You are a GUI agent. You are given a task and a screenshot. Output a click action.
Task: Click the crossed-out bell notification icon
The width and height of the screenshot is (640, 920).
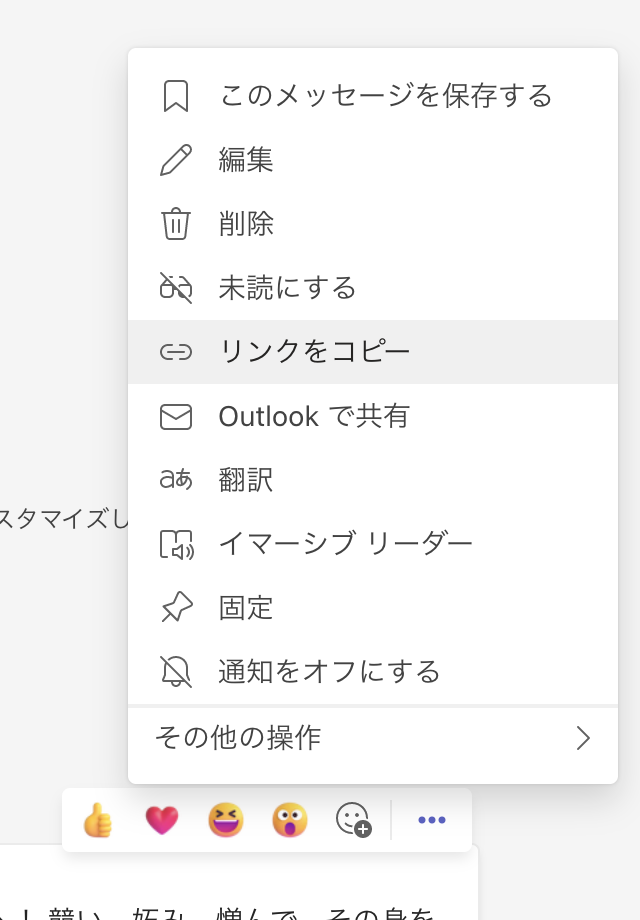pyautogui.click(x=176, y=671)
